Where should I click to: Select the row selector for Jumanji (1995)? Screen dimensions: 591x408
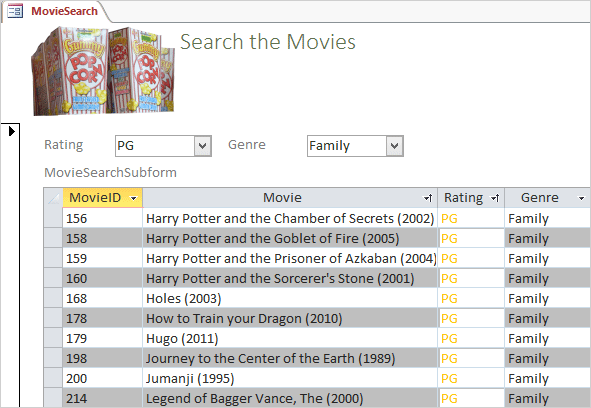pos(53,378)
